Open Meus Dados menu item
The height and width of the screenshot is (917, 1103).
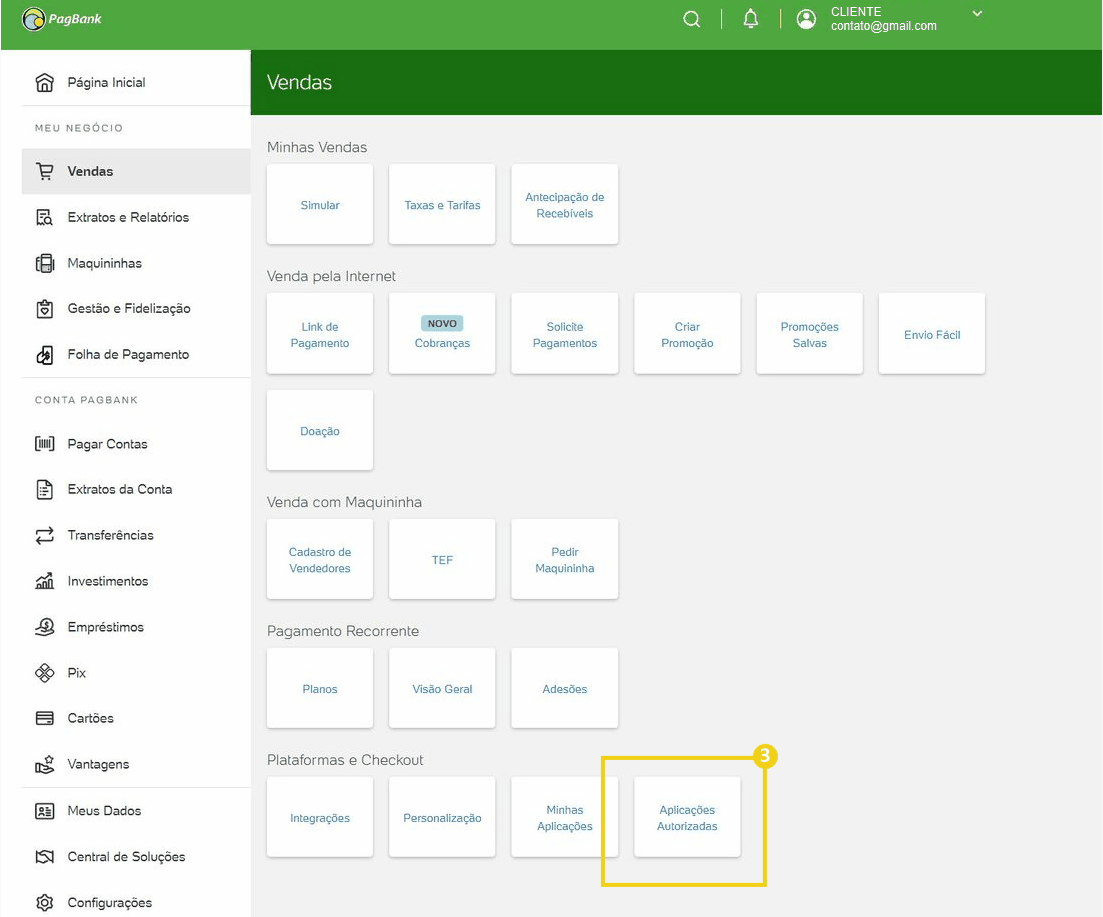pyautogui.click(x=136, y=811)
